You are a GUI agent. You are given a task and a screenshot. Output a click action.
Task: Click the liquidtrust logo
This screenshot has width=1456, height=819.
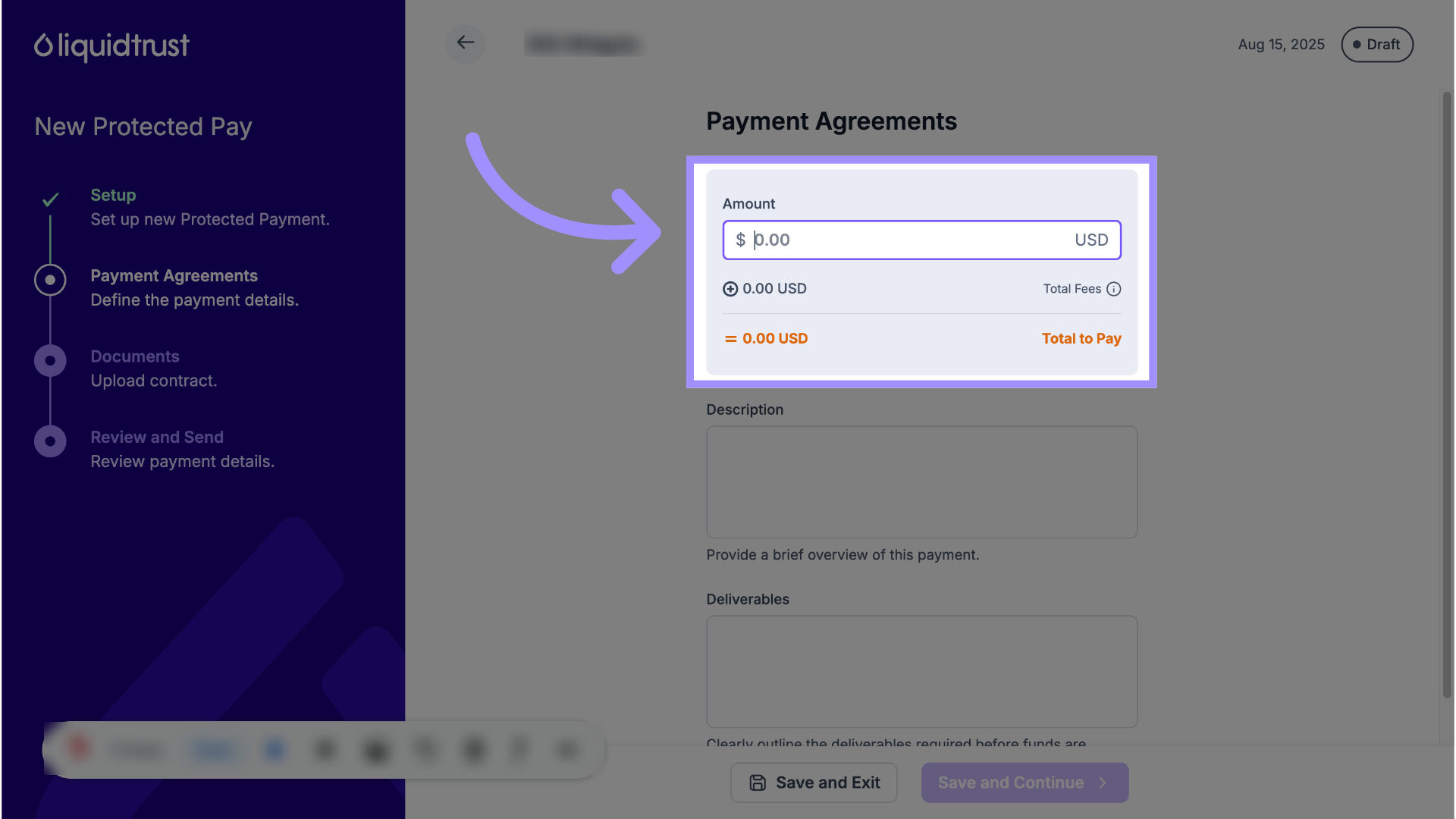[111, 46]
